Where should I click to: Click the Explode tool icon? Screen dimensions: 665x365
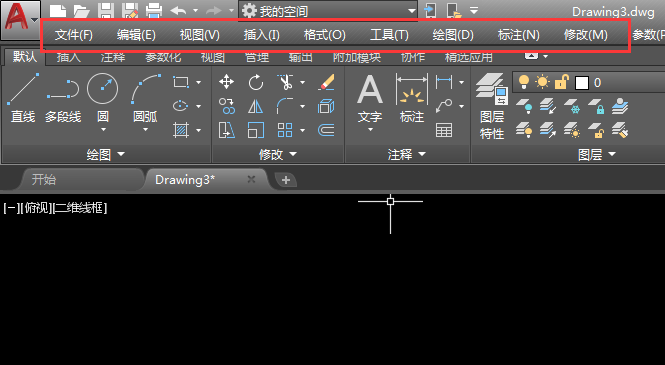(326, 106)
